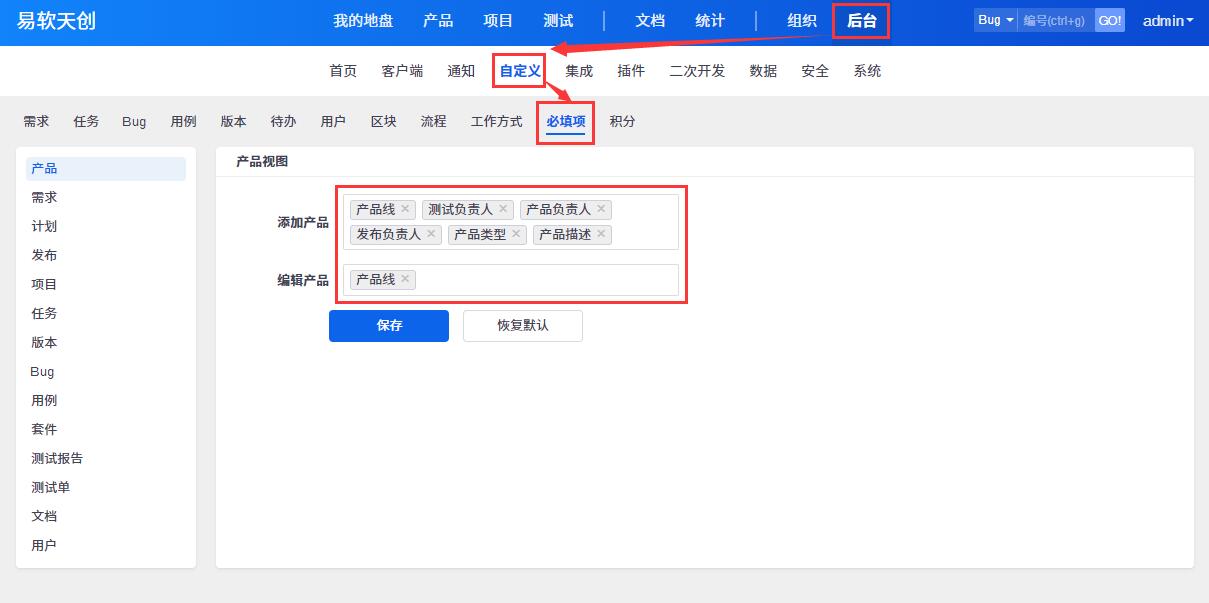The height and width of the screenshot is (603, 1209).
Task: Remove 产品线 tag from 添加产品 field
Action: (405, 209)
